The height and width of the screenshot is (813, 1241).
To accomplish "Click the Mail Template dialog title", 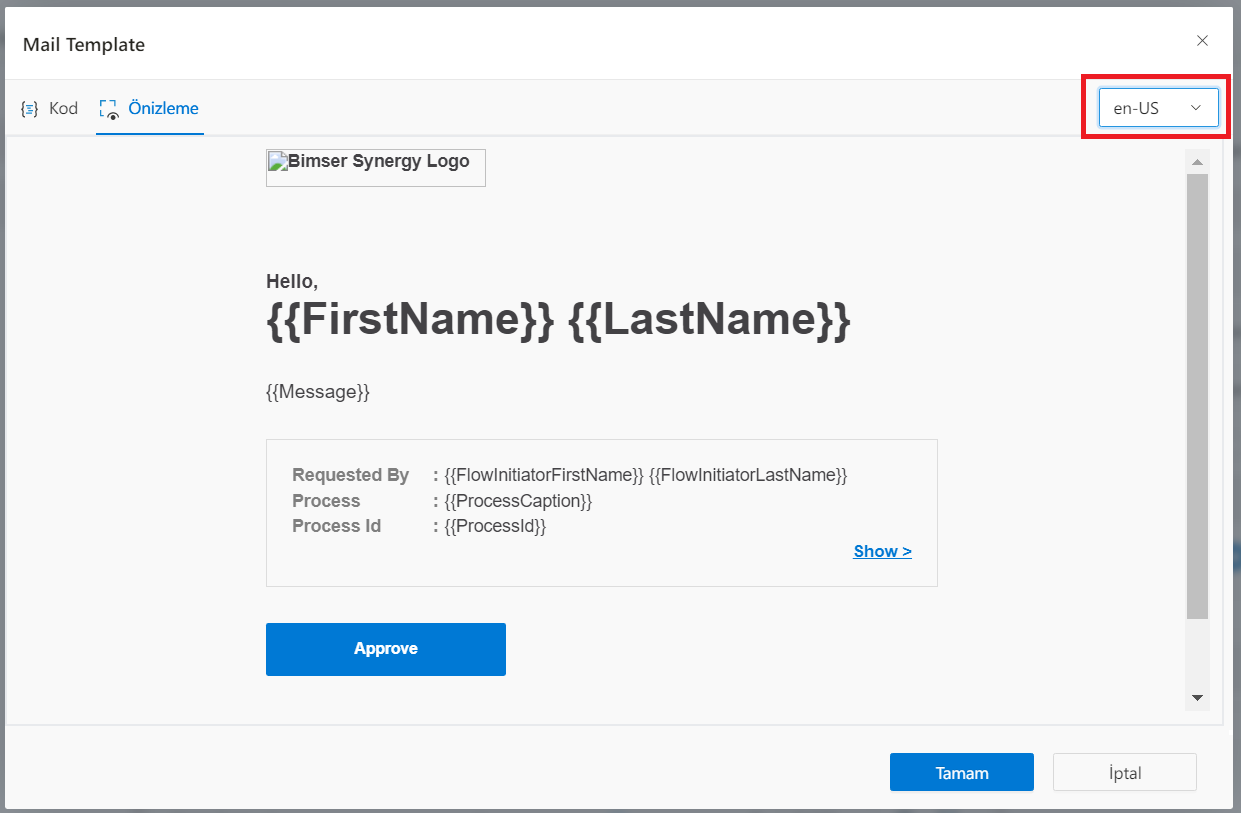I will (84, 45).
